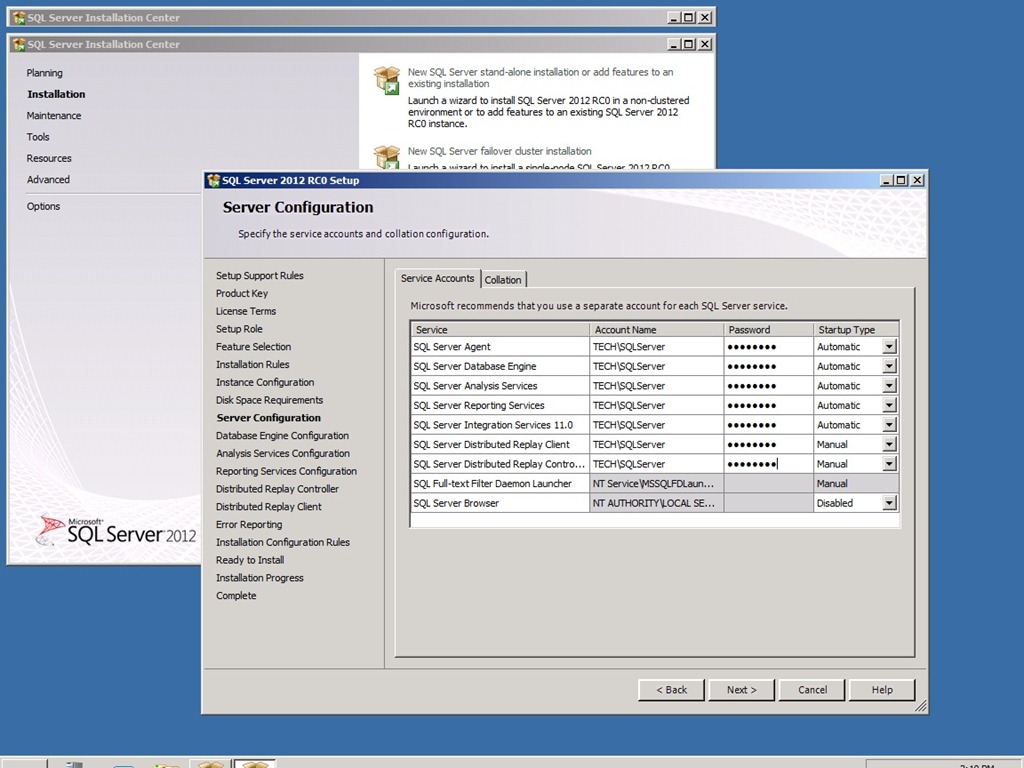Open Startup Type dropdown for SQL Server Browser
This screenshot has width=1024, height=768.
tap(889, 504)
